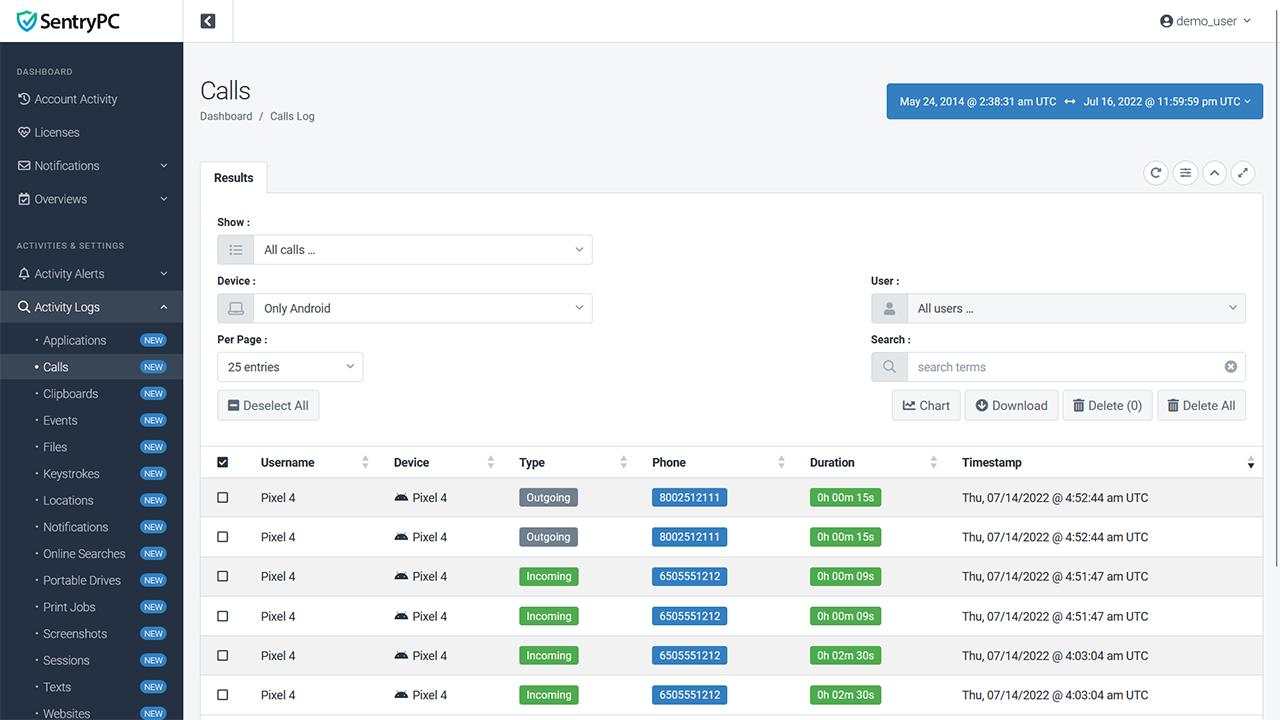
Task: Expand the Activity Alerts menu
Action: click(x=91, y=274)
